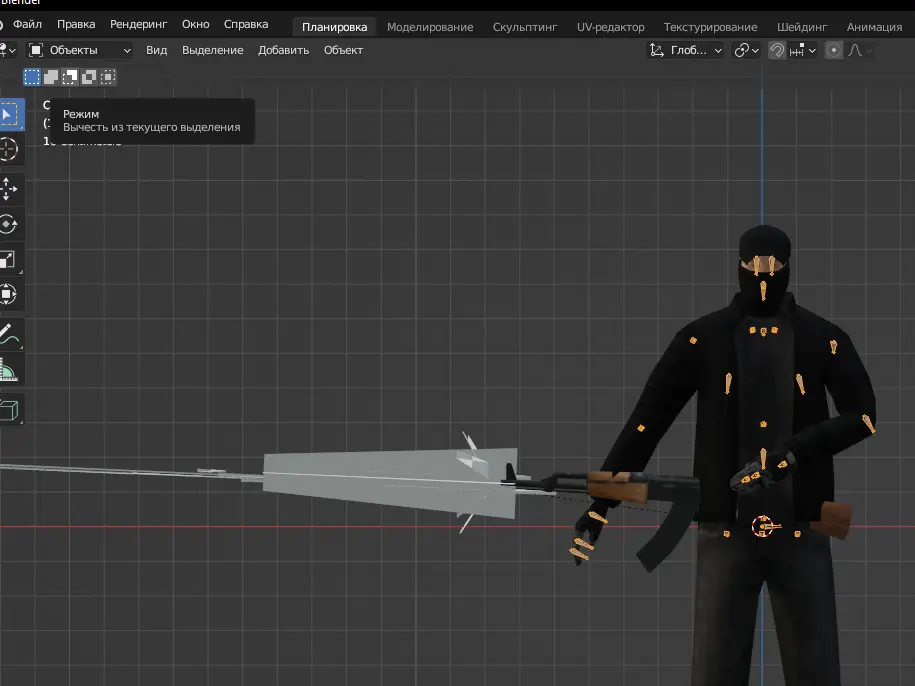Activate the Select Box tool

[x=9, y=114]
